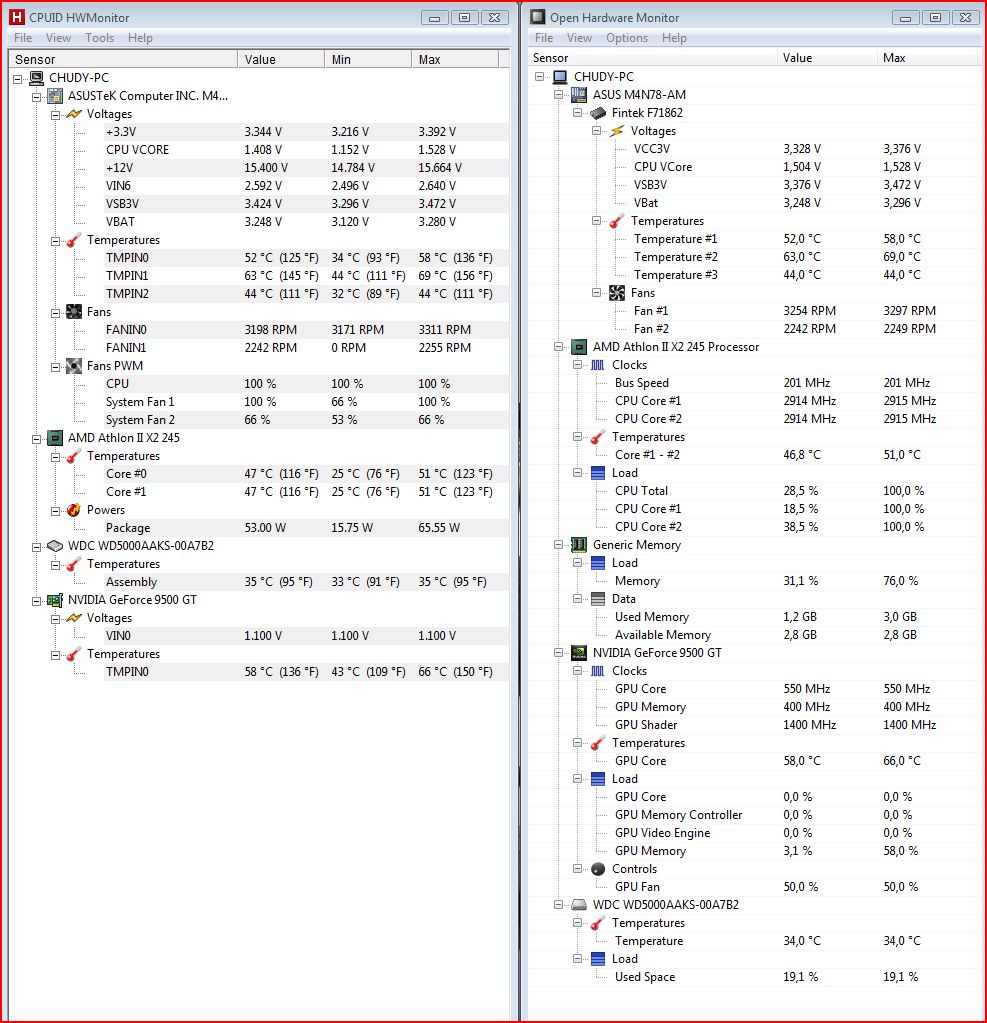The width and height of the screenshot is (987, 1023).
Task: Click the lightning Voltages icon in Open Hardware Monitor
Action: click(x=616, y=131)
